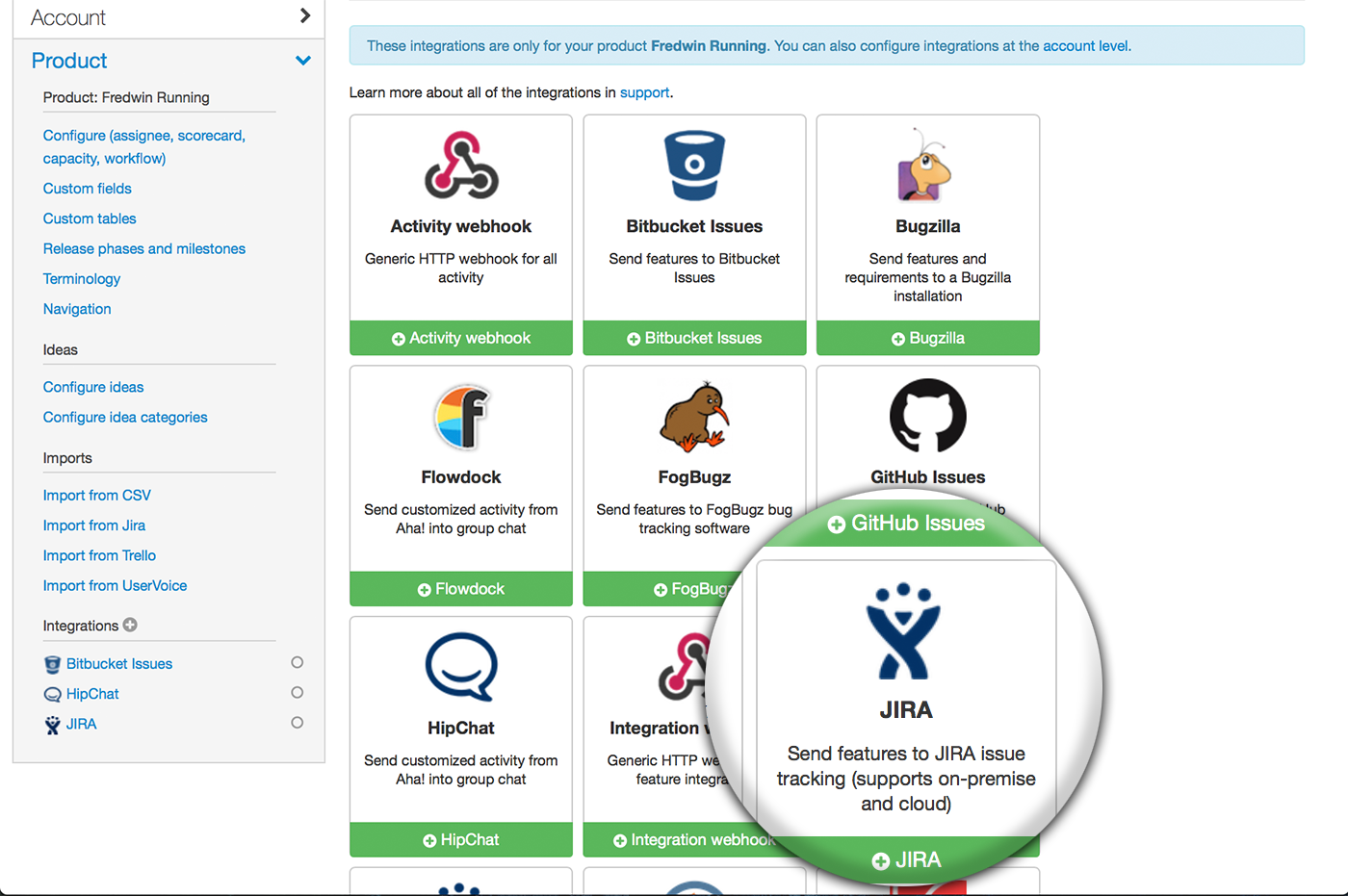Collapse the Product section chevron
1348x896 pixels.
point(303,61)
